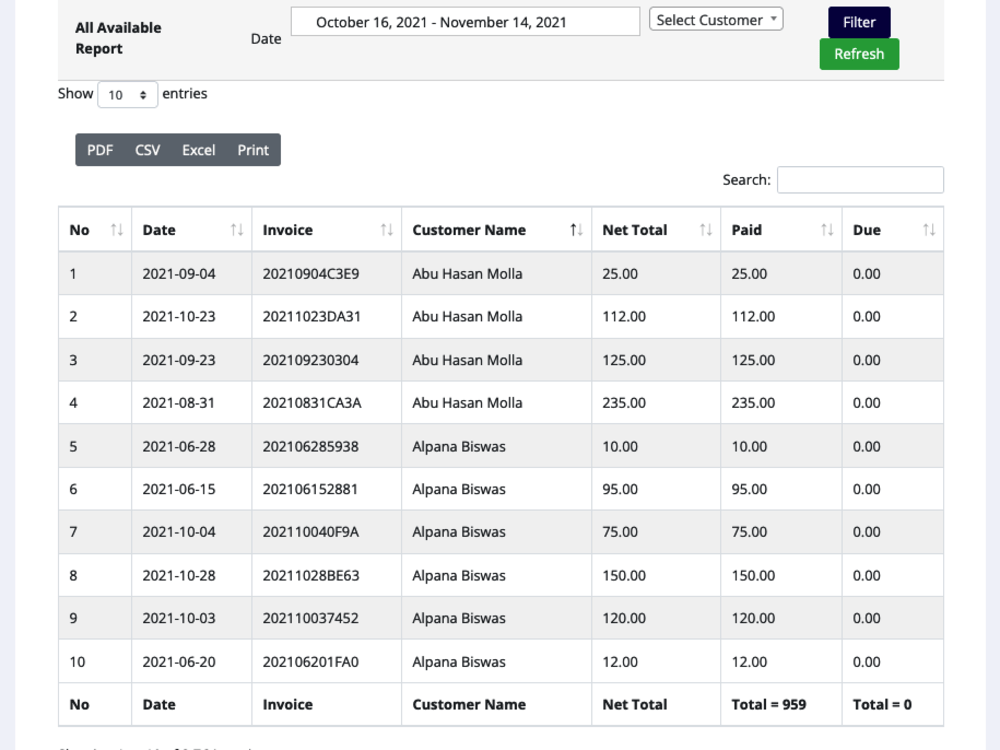Click Net Total value 25.00 in row 1
1000x750 pixels.
(x=620, y=274)
